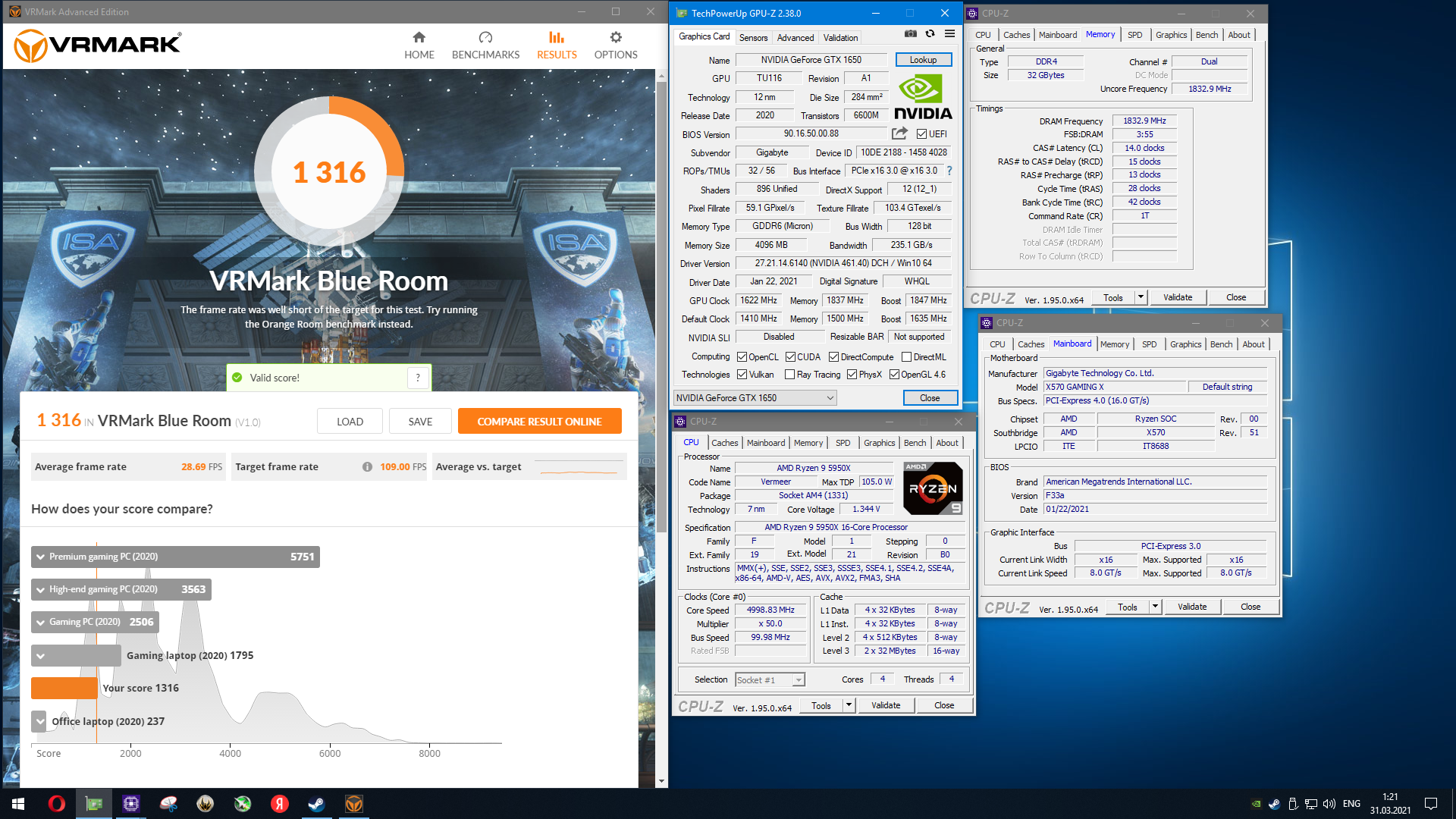Switch to CPU-Z via its taskbar icon
This screenshot has height=819, width=1456.
pos(131,804)
